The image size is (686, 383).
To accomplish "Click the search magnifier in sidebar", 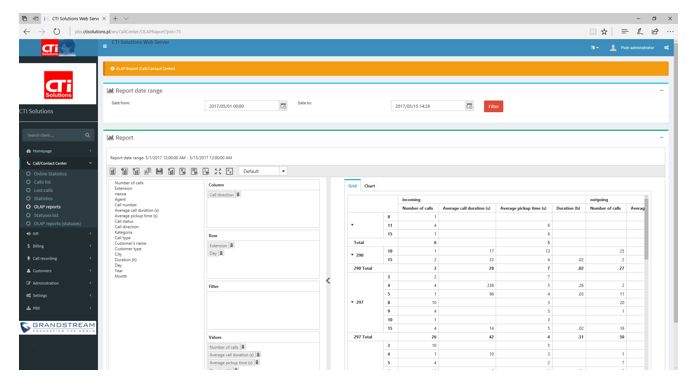I will (88, 135).
